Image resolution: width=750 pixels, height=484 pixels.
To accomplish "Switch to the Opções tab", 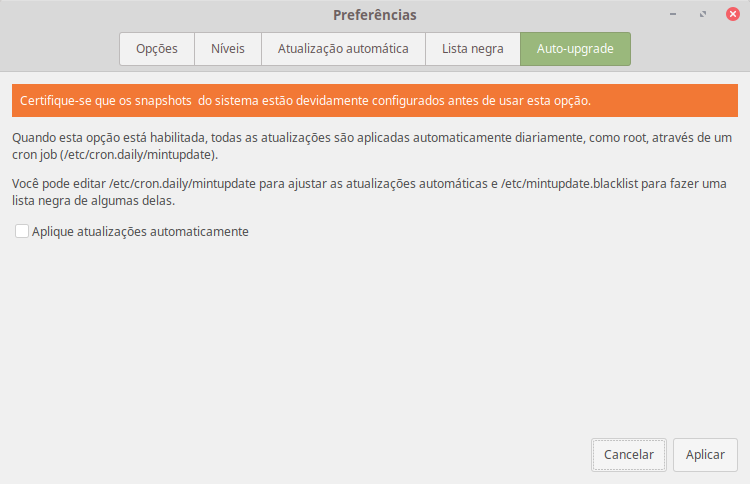I will pos(156,49).
